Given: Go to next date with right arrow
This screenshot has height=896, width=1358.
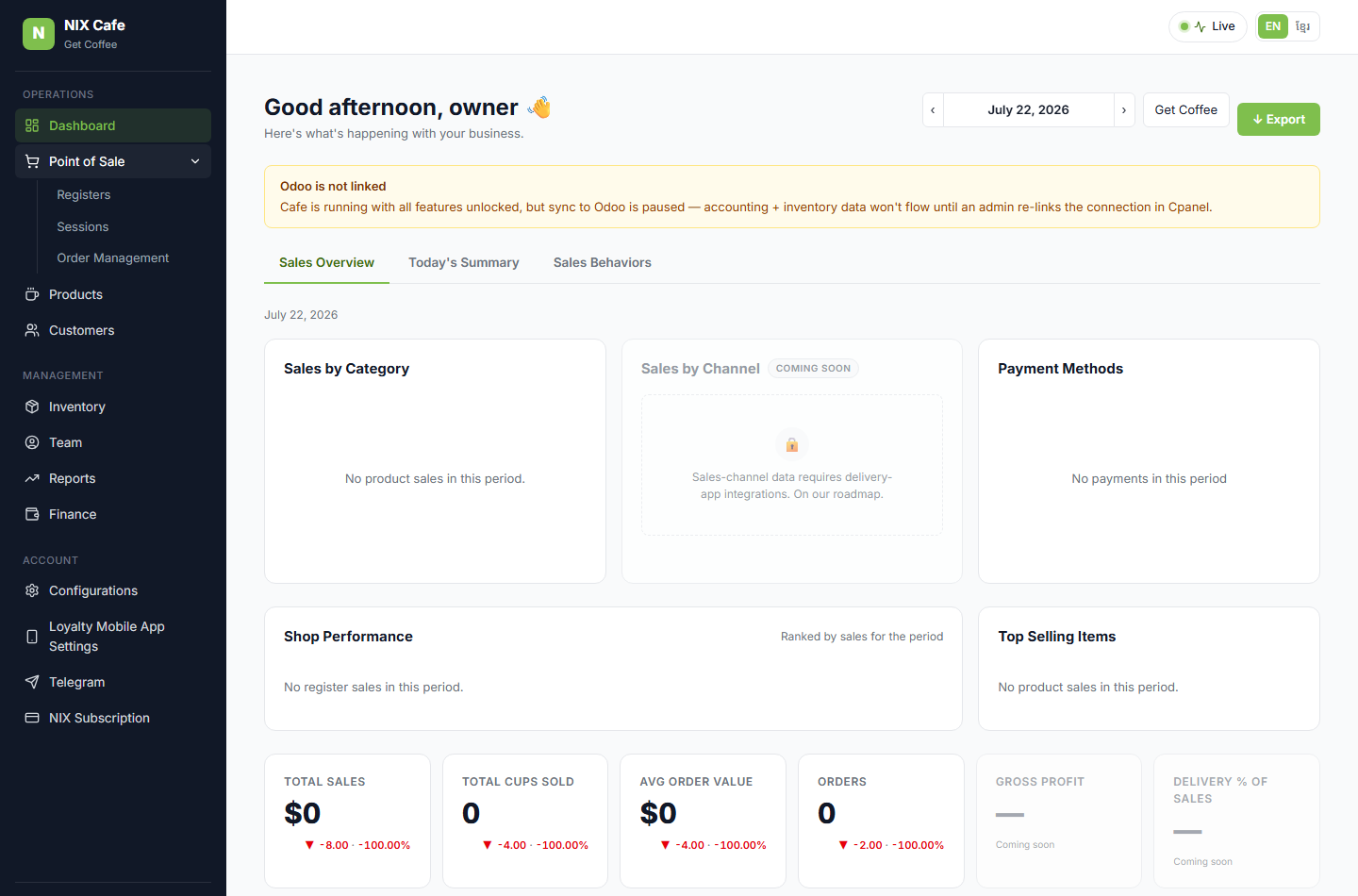Looking at the screenshot, I should tap(1124, 110).
